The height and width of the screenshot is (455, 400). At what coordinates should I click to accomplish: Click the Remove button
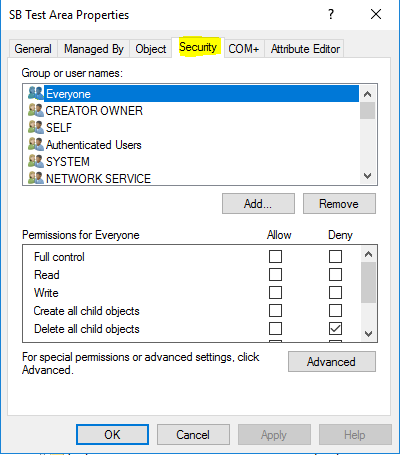tap(339, 204)
